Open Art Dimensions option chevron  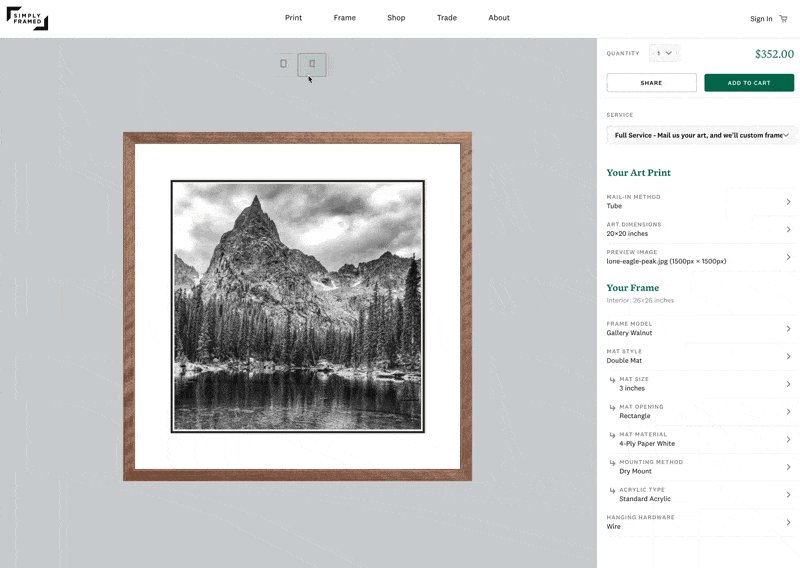click(x=788, y=229)
